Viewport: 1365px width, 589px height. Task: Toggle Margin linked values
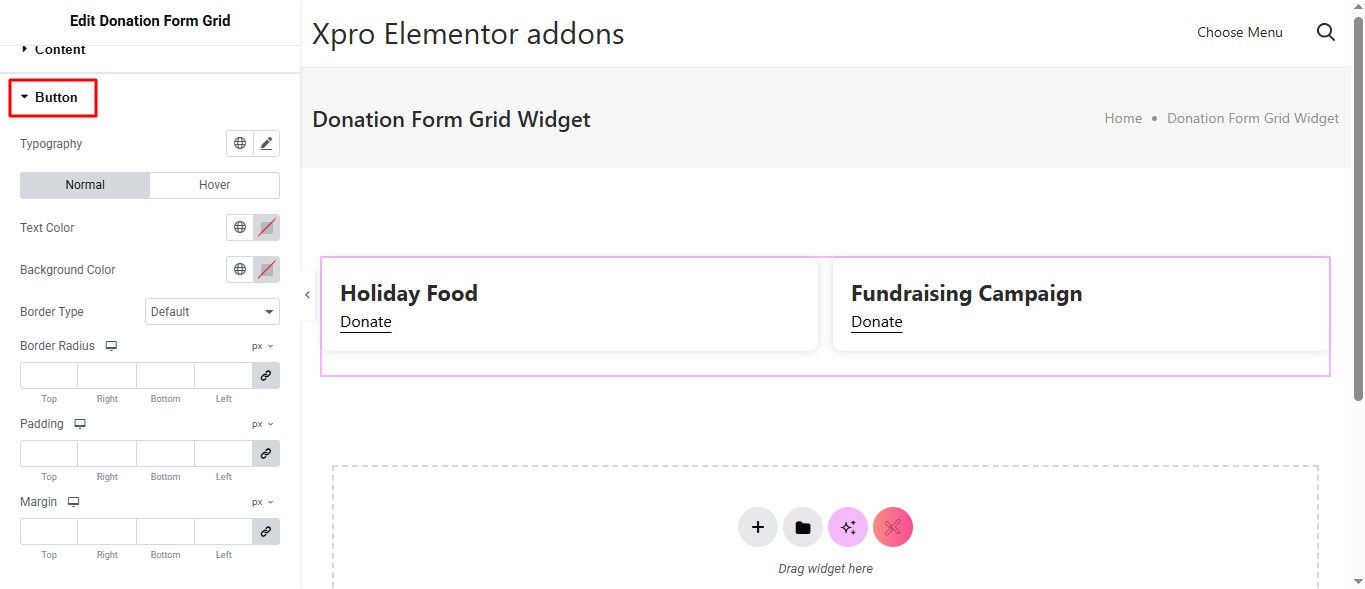(x=266, y=532)
